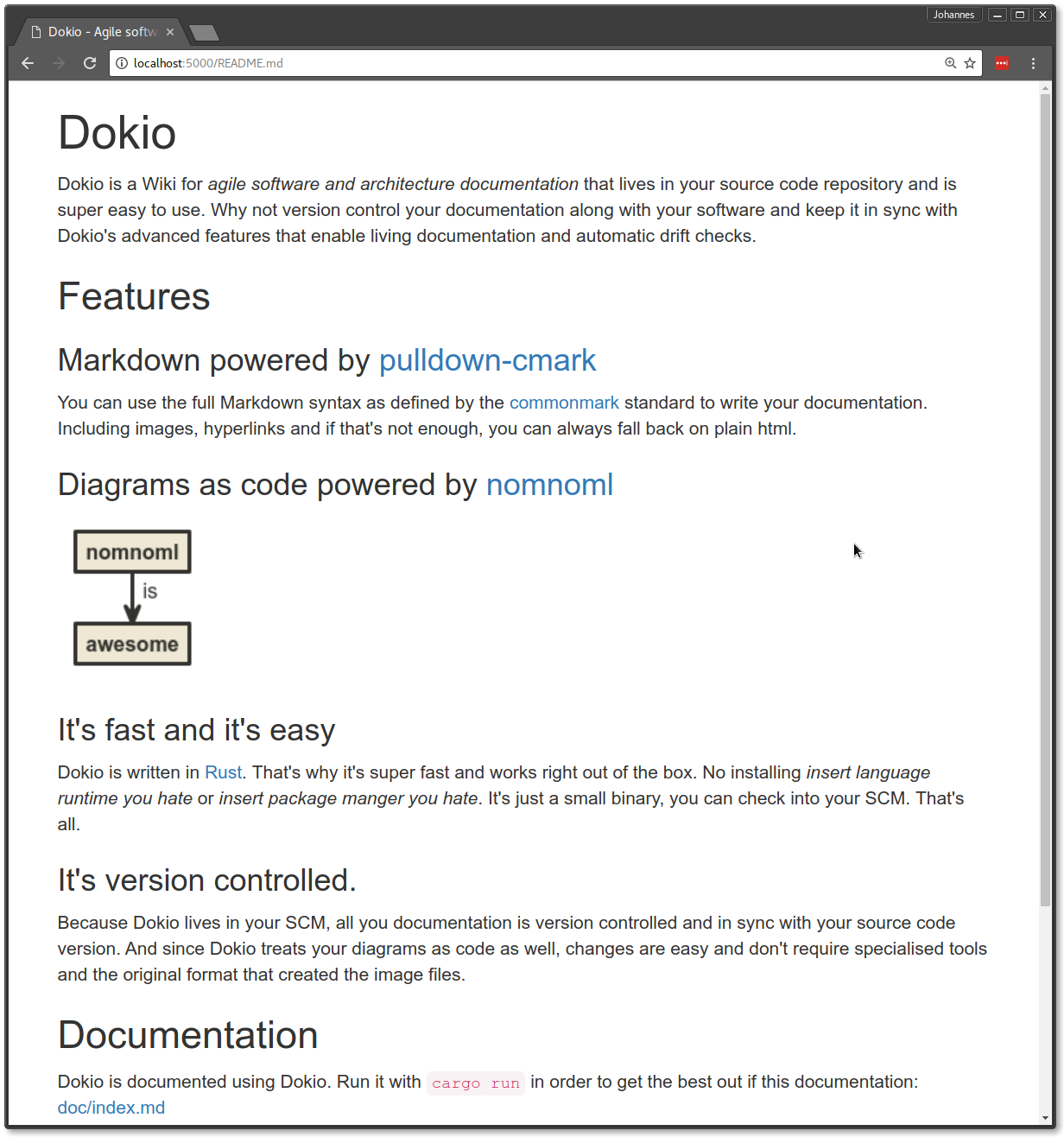
Task: Open the nomnoml heading link
Action: click(550, 485)
